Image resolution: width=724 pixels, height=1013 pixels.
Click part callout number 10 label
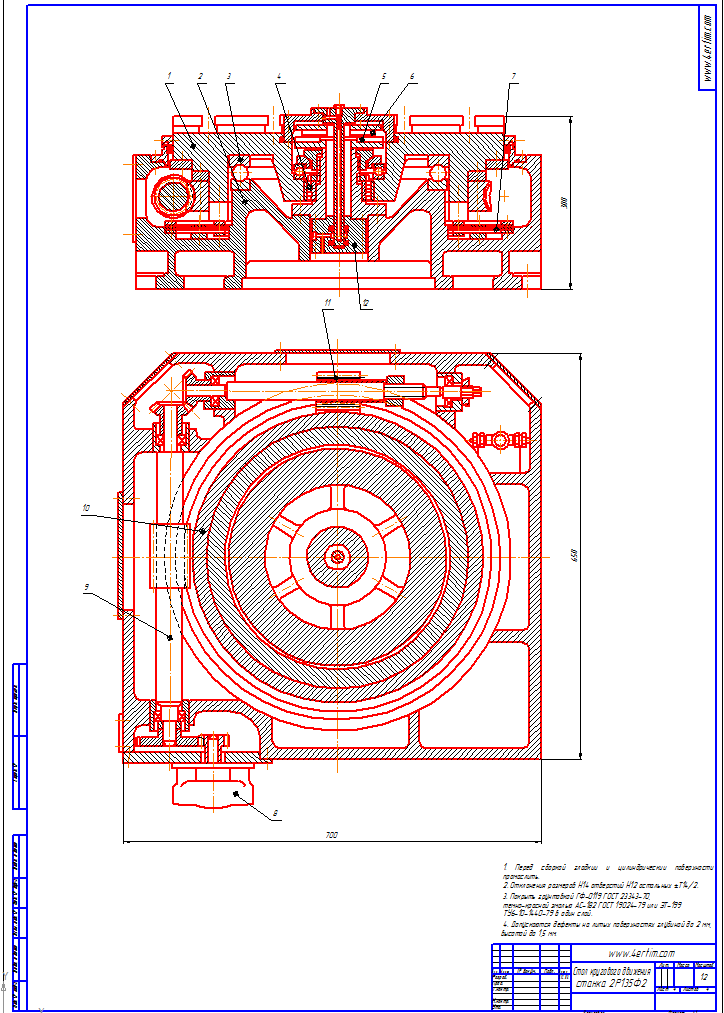pyautogui.click(x=86, y=508)
